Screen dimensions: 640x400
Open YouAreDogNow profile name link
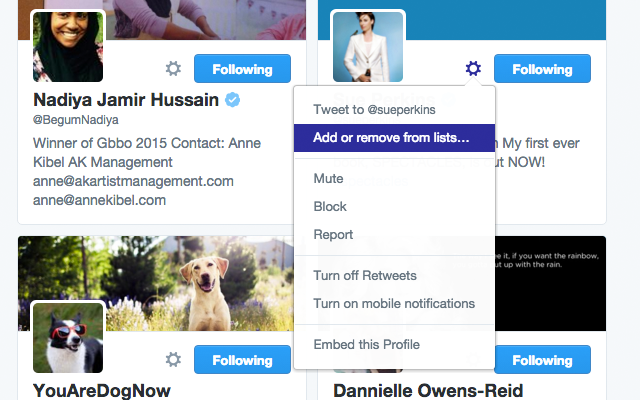102,391
